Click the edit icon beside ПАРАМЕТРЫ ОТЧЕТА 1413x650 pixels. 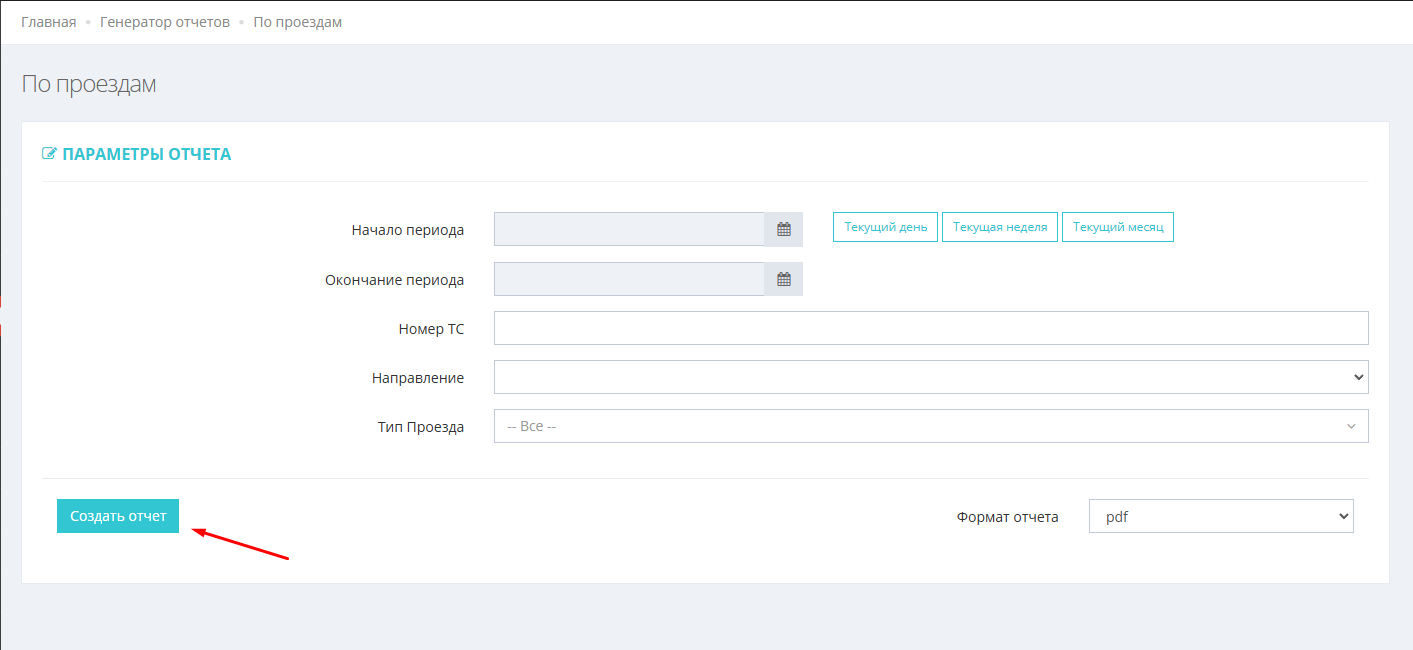49,154
